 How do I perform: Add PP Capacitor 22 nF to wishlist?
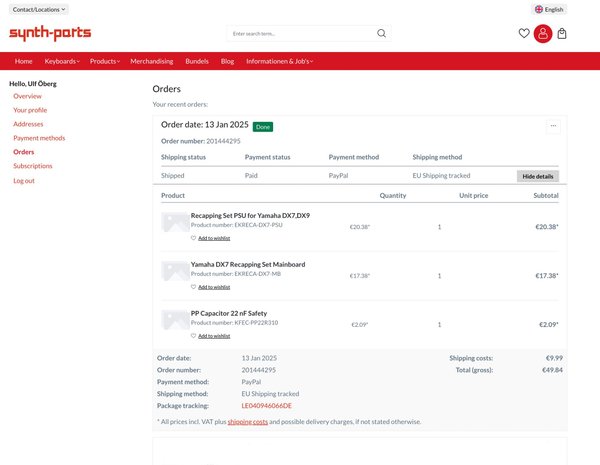[x=214, y=336]
